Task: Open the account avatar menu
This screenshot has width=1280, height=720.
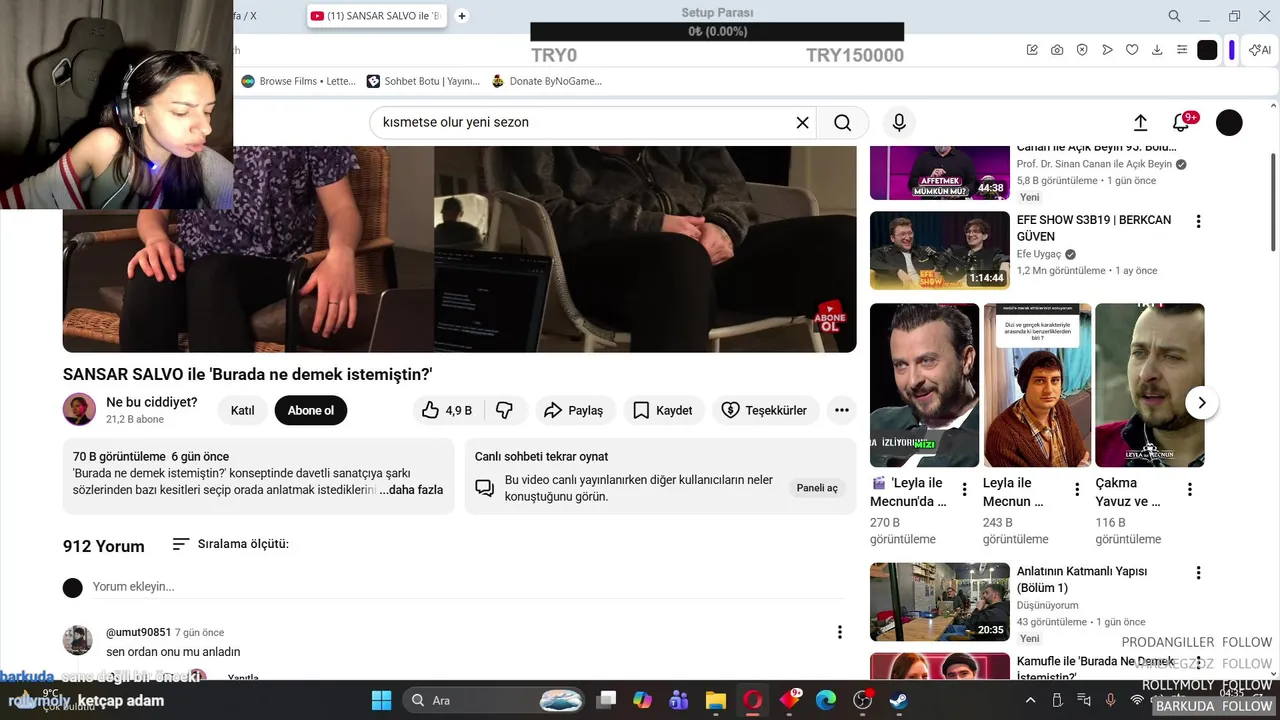Action: (1229, 122)
